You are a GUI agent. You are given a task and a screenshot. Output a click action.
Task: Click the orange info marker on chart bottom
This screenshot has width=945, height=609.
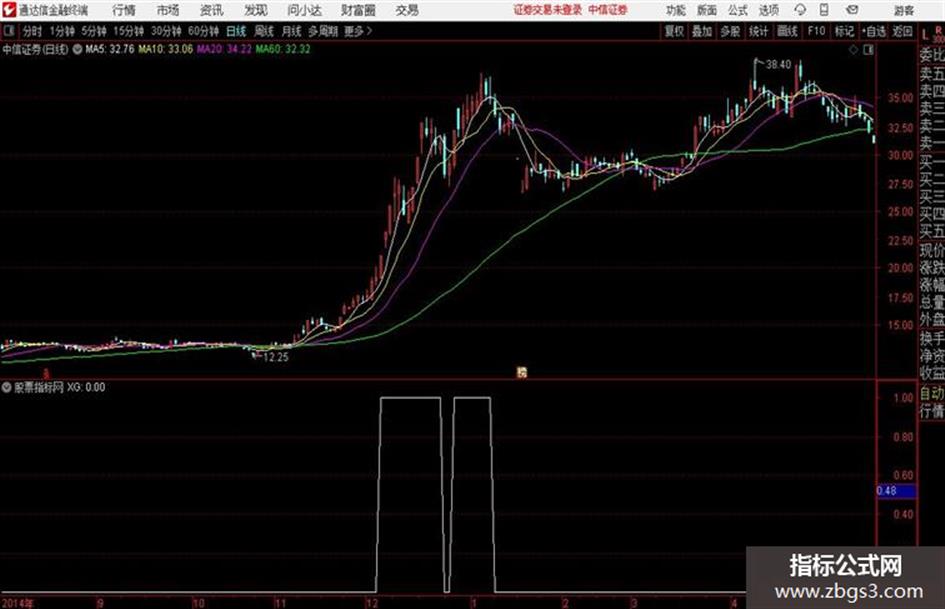tap(521, 373)
